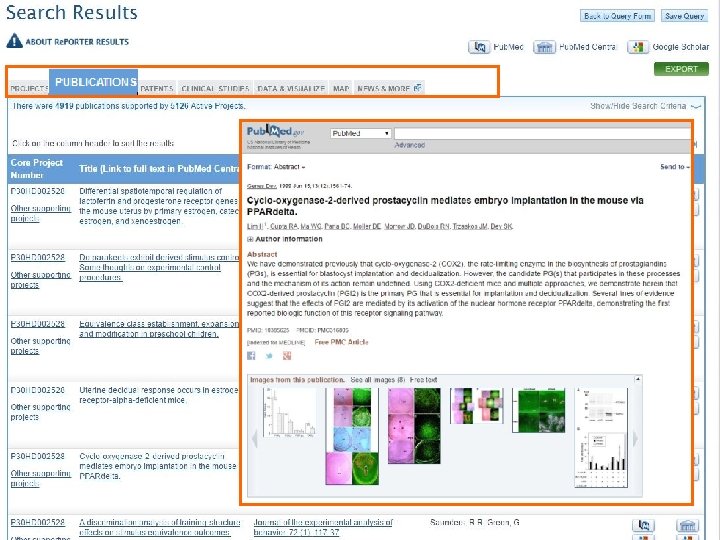
Task: Expand the Author information section
Action: 285,239
